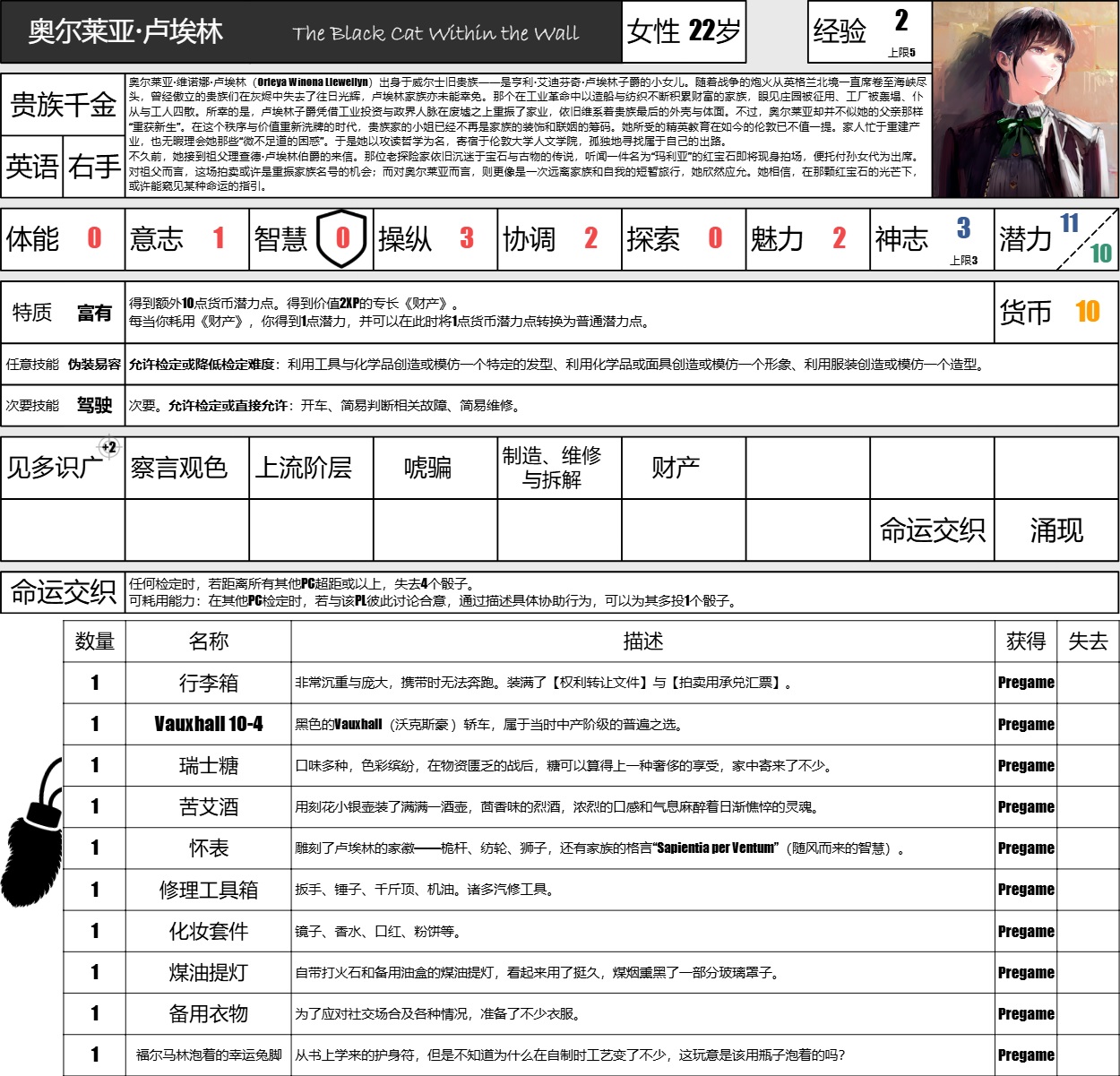Click Pregame entry in the 行李箱 row

[1026, 683]
